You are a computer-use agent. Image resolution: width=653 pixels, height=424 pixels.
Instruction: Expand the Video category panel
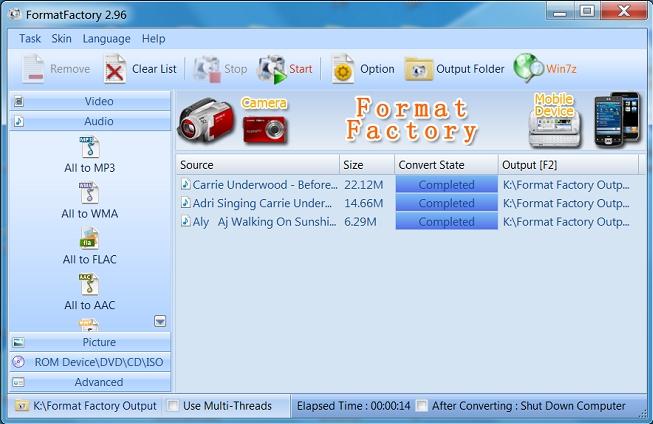90,101
